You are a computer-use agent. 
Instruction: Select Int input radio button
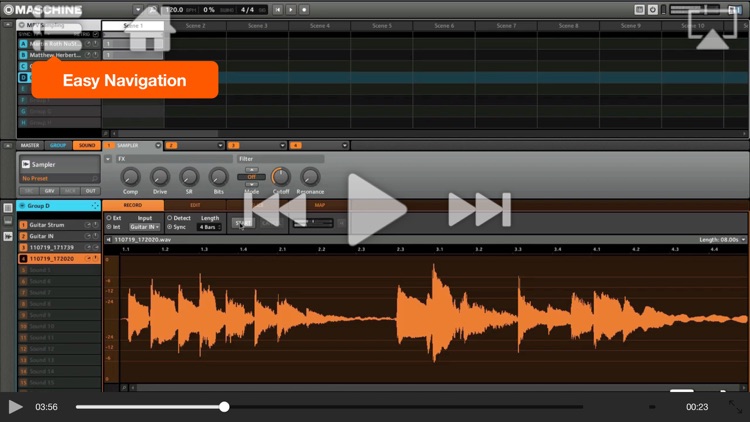tap(109, 227)
